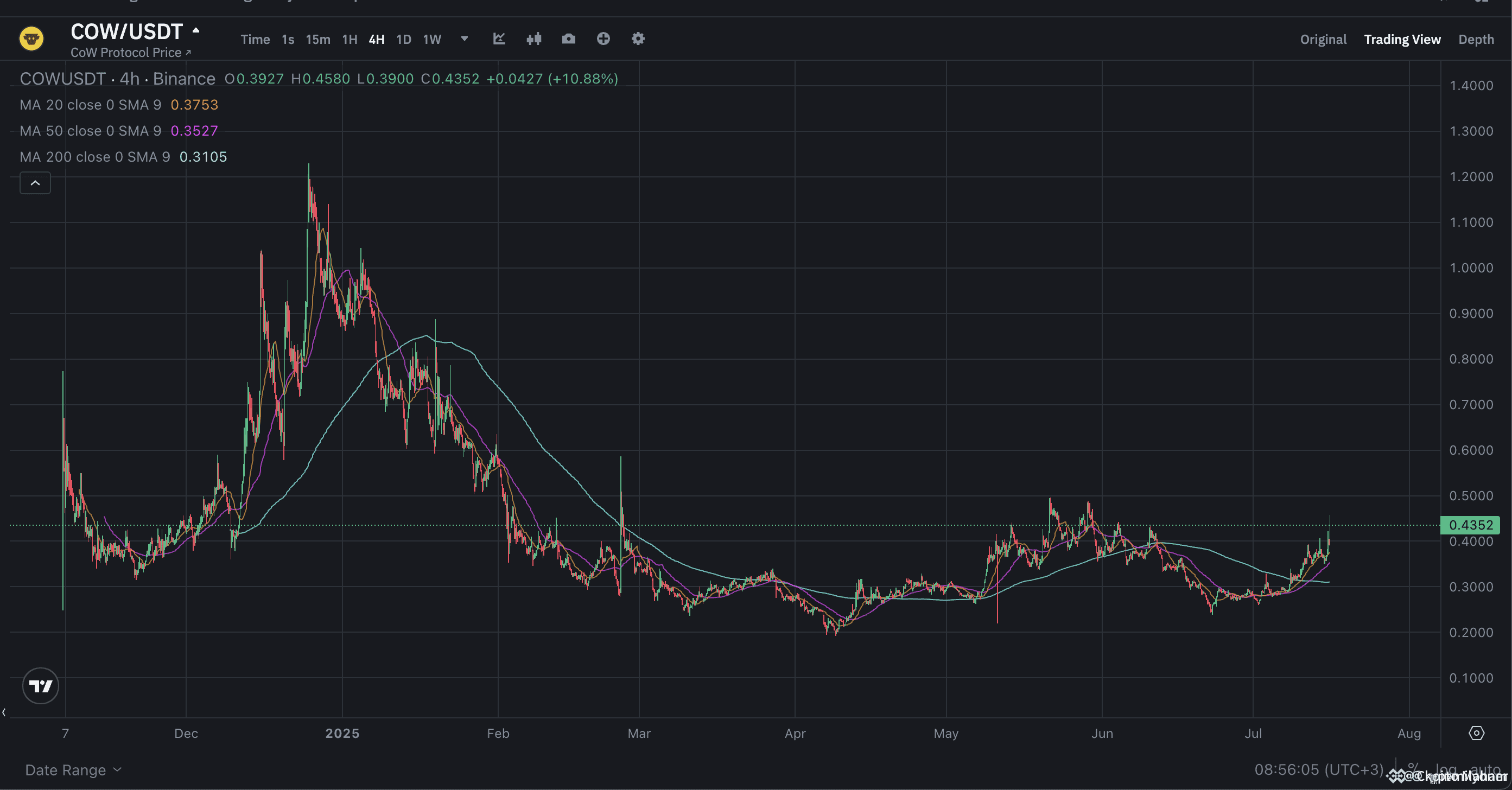This screenshot has height=790, width=1512.
Task: Click the 1.4000 price axis label
Action: click(1471, 86)
